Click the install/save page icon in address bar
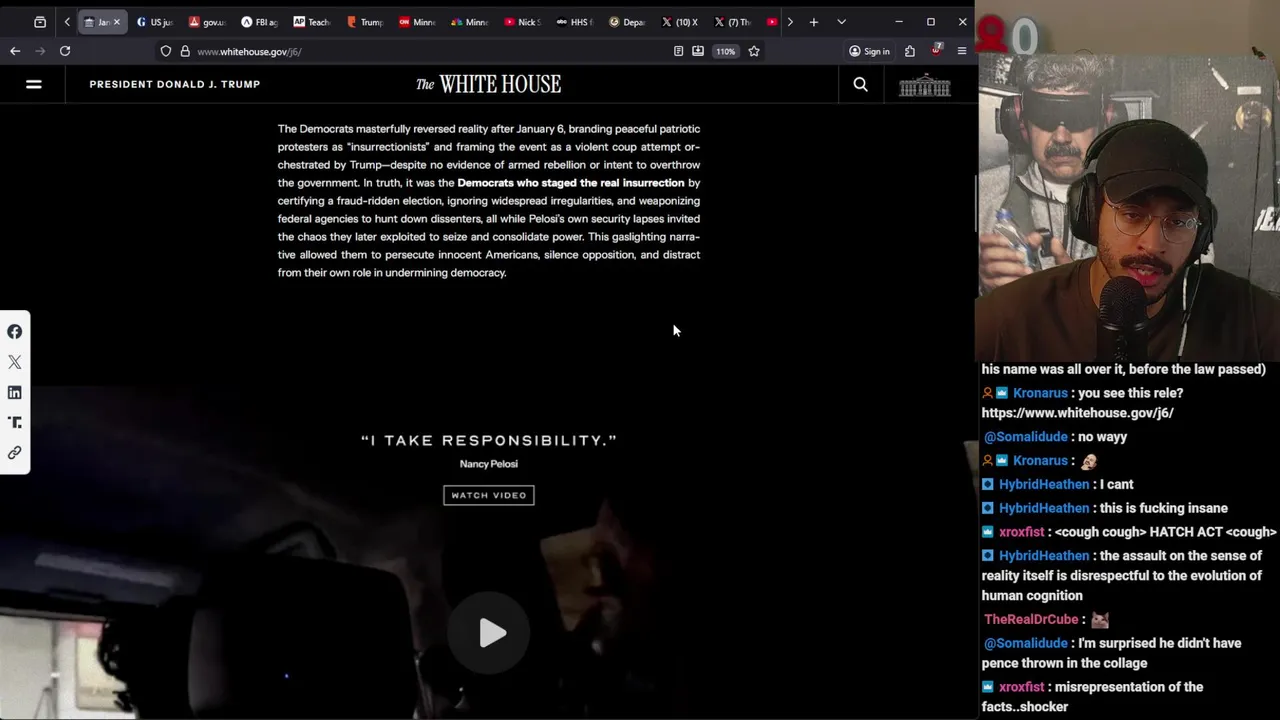 point(698,51)
